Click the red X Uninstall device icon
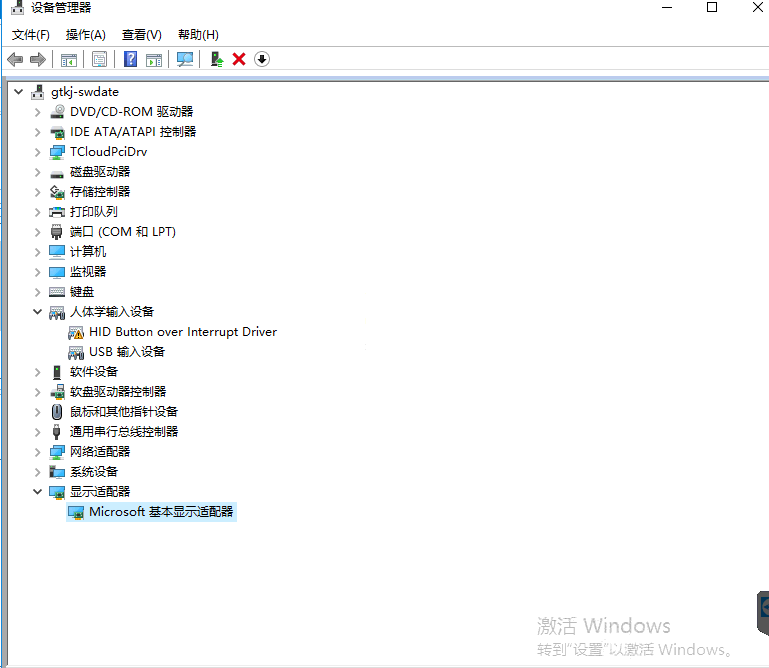Image resolution: width=769 pixels, height=668 pixels. point(239,59)
